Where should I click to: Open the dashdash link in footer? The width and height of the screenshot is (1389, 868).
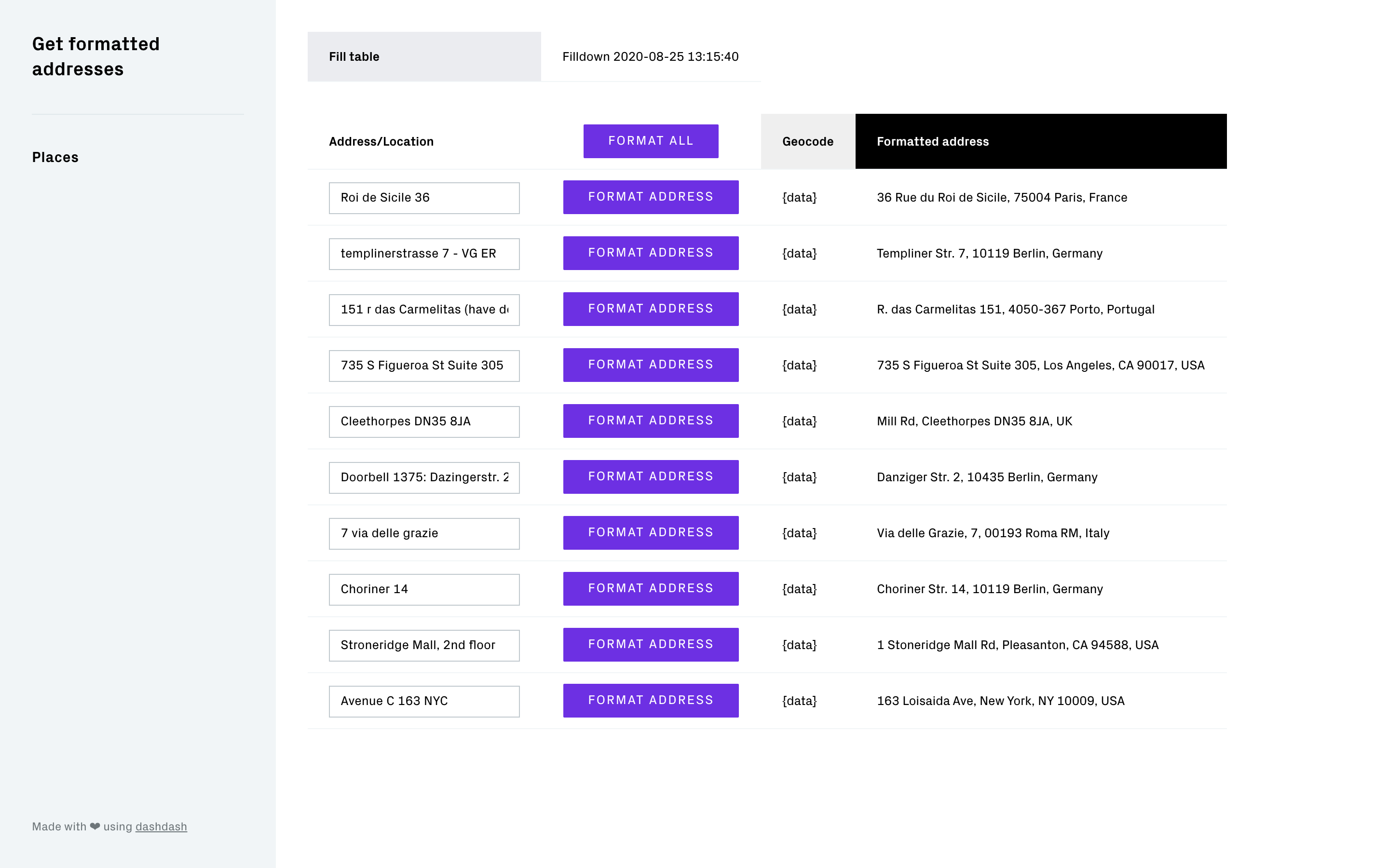coord(161,827)
